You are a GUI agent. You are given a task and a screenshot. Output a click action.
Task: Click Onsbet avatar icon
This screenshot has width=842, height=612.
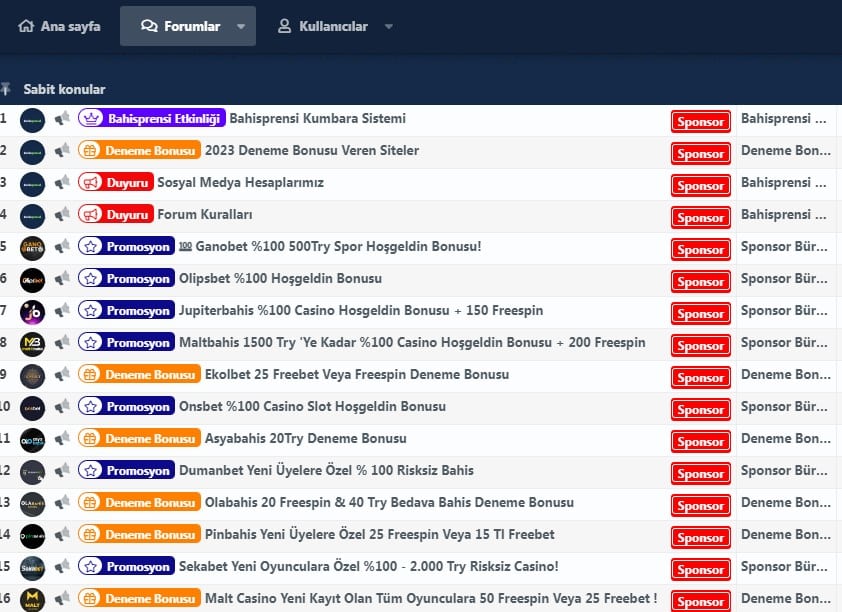click(32, 409)
